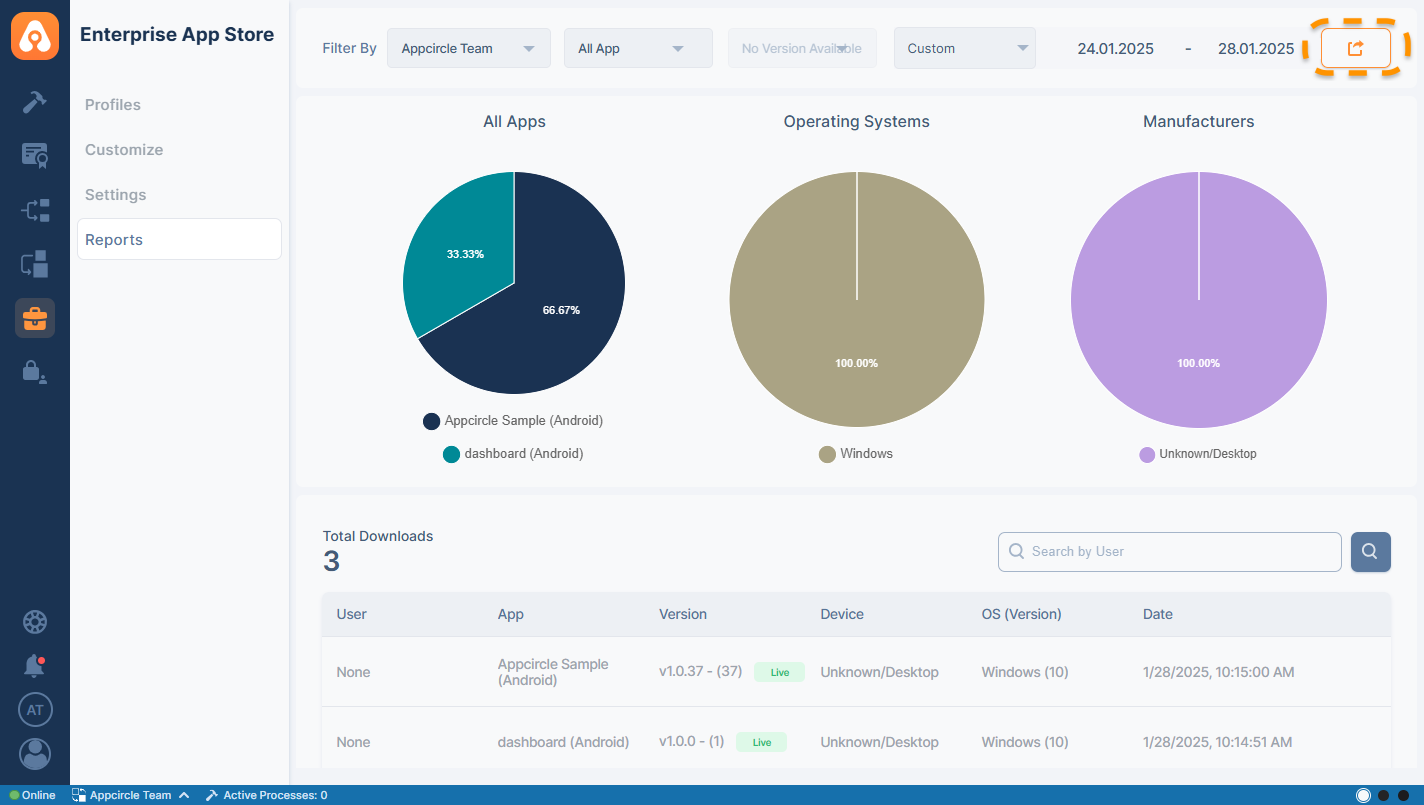This screenshot has width=1424, height=805.
Task: Click the team switch icon in status bar
Action: click(x=78, y=795)
